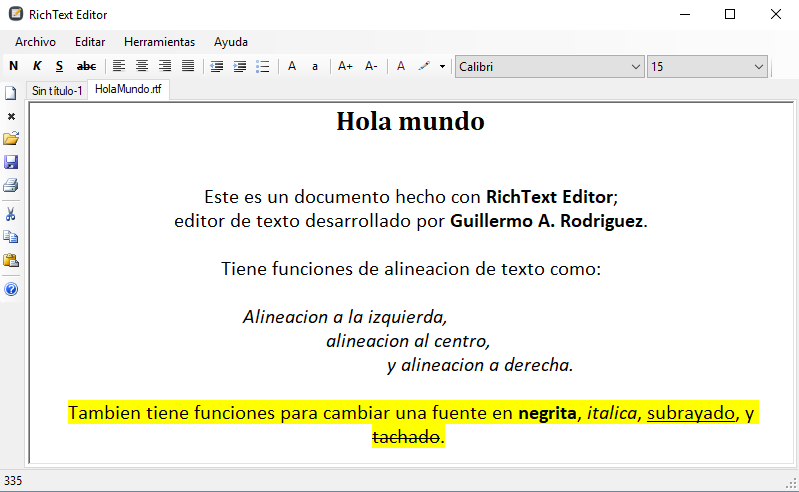
Task: Increase font size with A+
Action: (345, 66)
